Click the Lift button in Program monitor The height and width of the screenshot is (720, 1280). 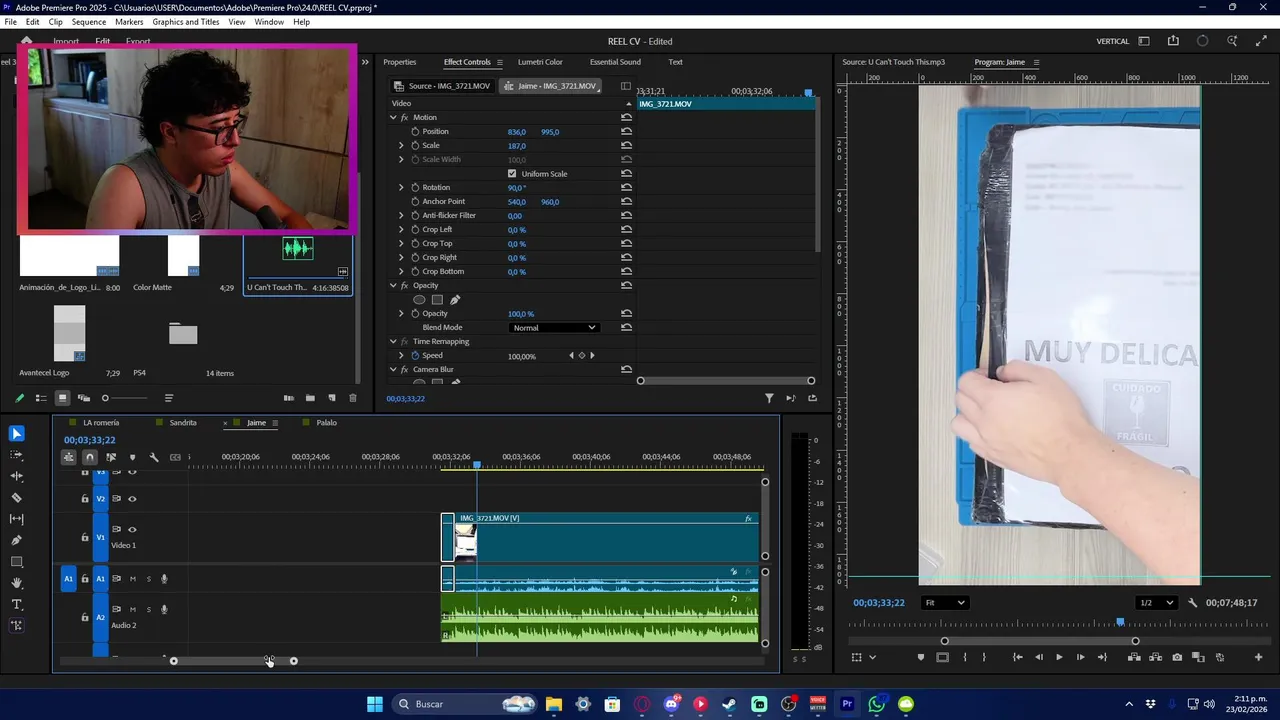click(x=1134, y=657)
